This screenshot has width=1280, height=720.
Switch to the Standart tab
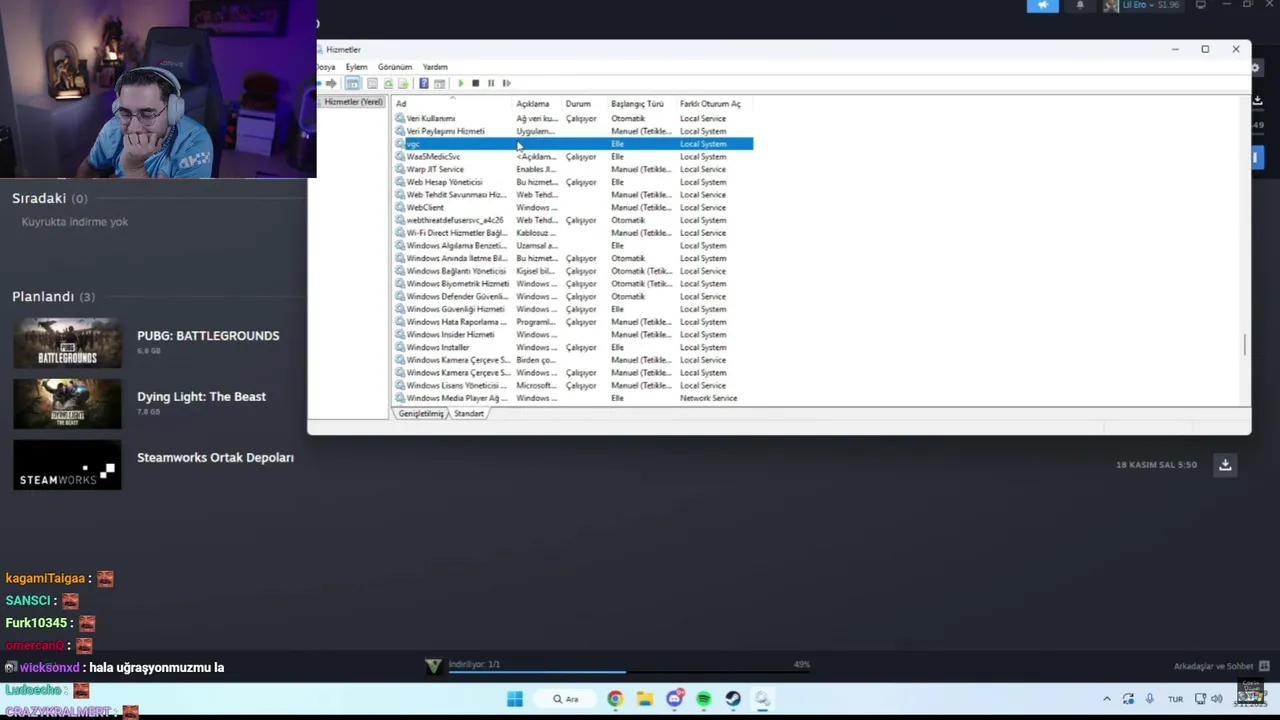469,413
